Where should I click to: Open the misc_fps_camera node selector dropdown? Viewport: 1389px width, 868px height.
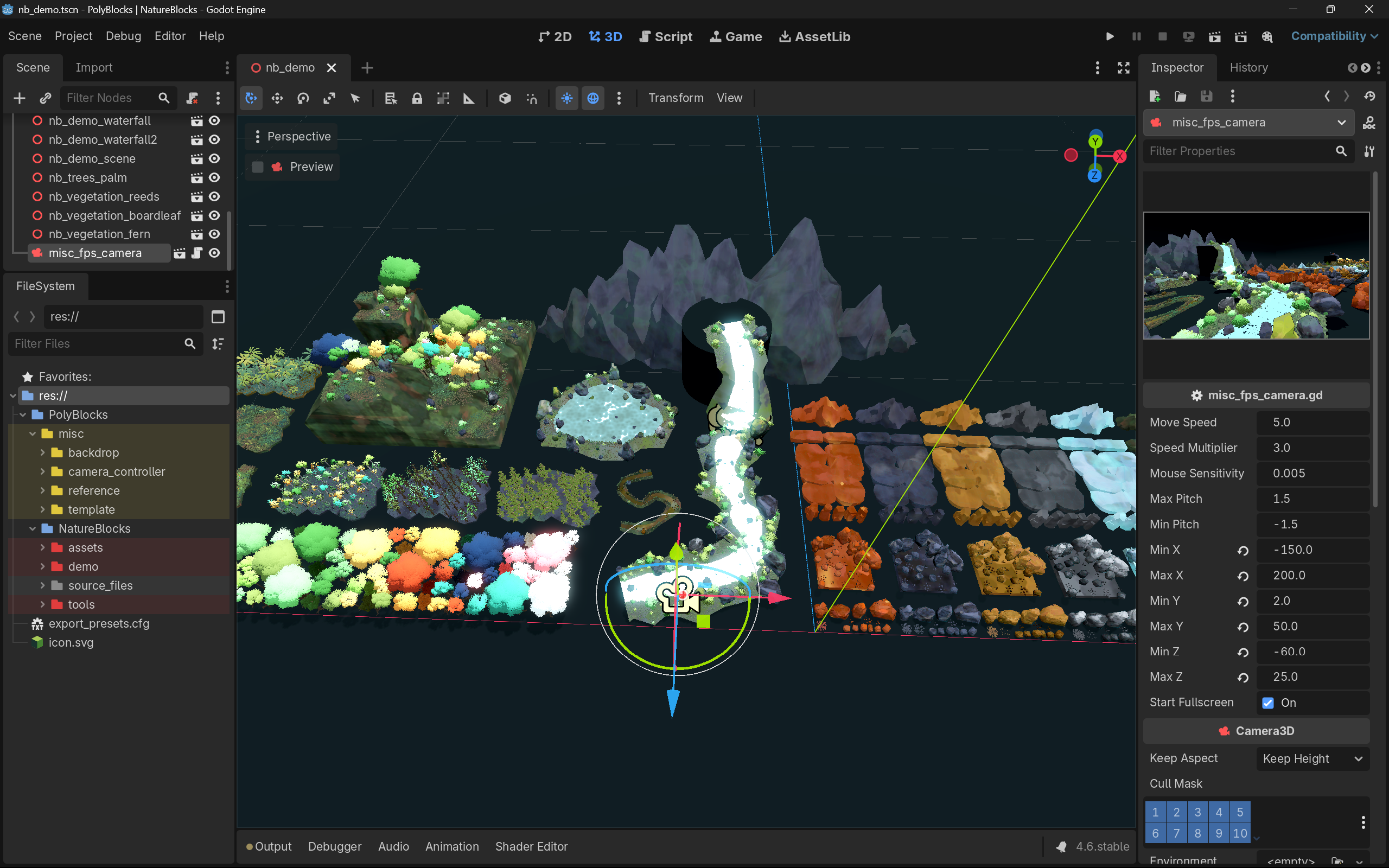pos(1249,122)
